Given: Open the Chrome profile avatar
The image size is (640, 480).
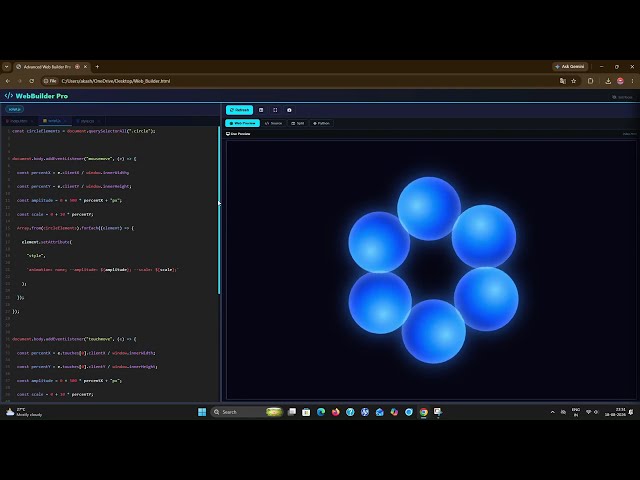Looking at the screenshot, I should [620, 81].
